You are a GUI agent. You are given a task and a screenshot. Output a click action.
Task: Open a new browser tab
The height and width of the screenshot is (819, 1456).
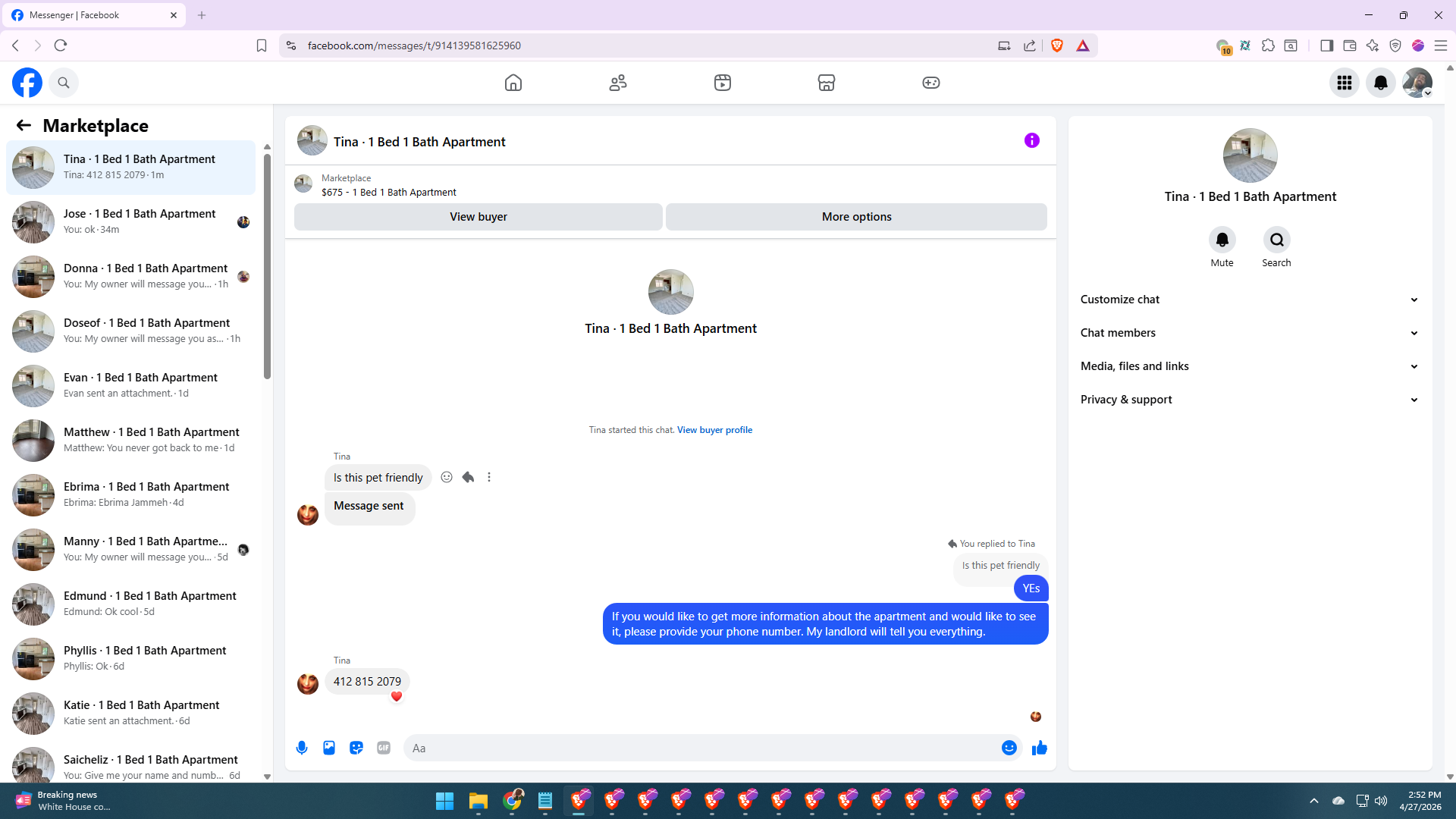point(202,15)
